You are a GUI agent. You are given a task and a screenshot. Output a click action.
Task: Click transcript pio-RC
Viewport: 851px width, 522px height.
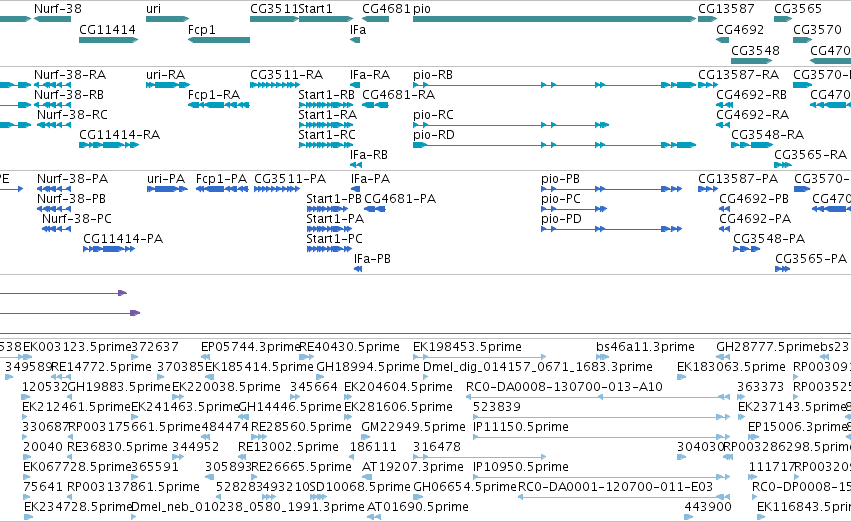point(433,114)
